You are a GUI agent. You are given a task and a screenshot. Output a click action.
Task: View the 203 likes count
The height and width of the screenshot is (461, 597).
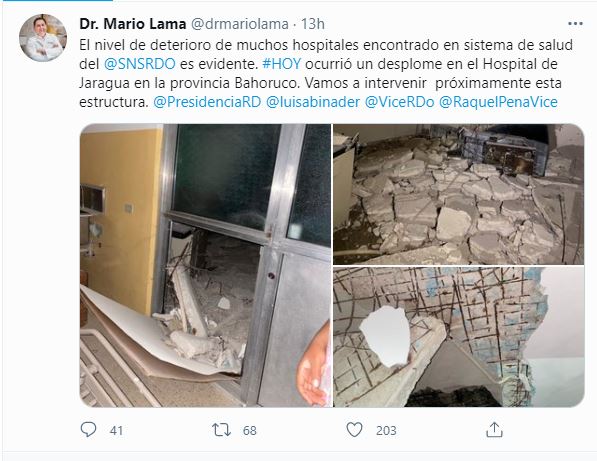pyautogui.click(x=386, y=431)
